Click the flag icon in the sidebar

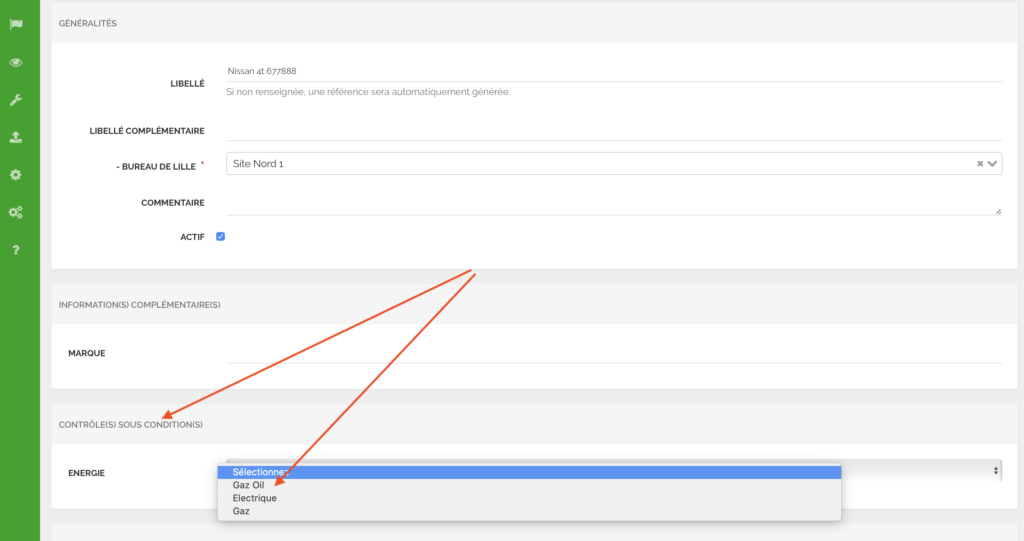pos(16,25)
